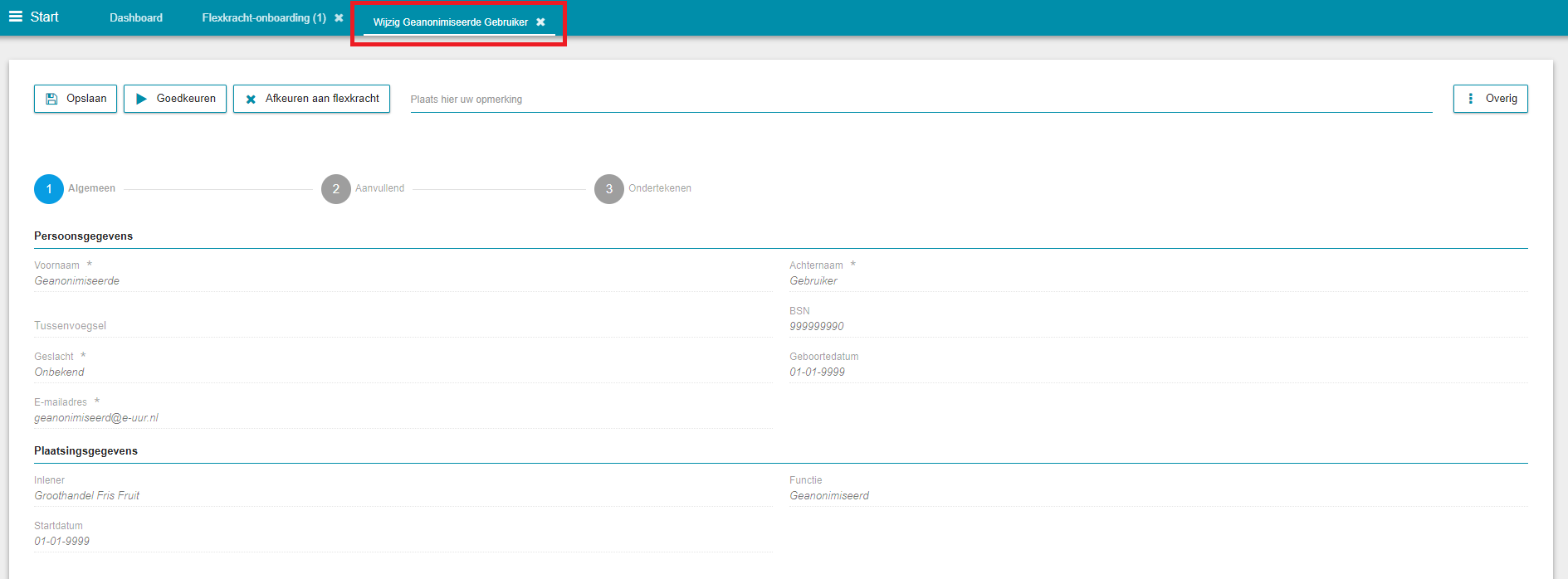Click the Startdatum field label
1568x579 pixels.
[x=58, y=526]
